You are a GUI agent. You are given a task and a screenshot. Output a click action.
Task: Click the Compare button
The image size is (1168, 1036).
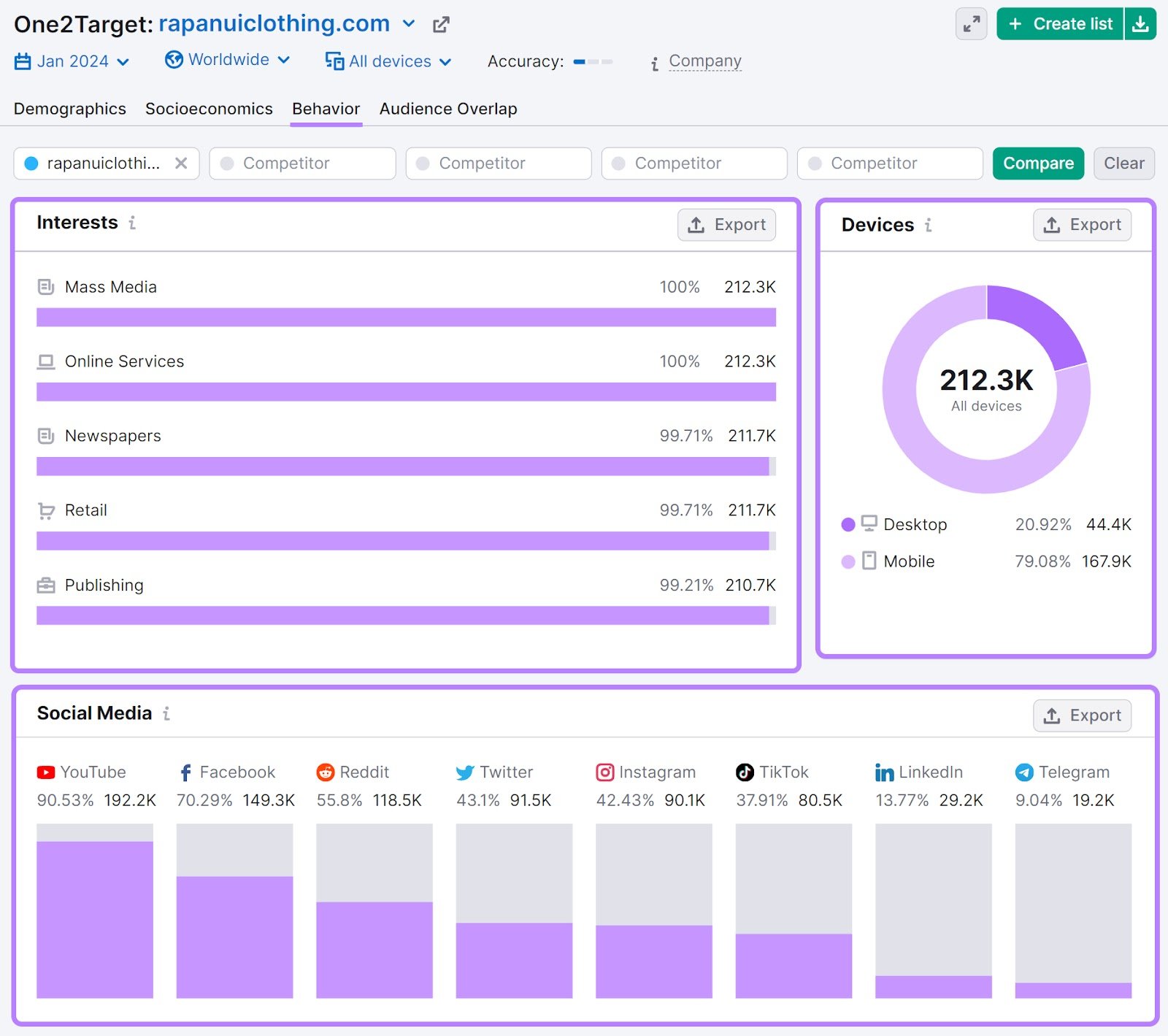pos(1038,163)
